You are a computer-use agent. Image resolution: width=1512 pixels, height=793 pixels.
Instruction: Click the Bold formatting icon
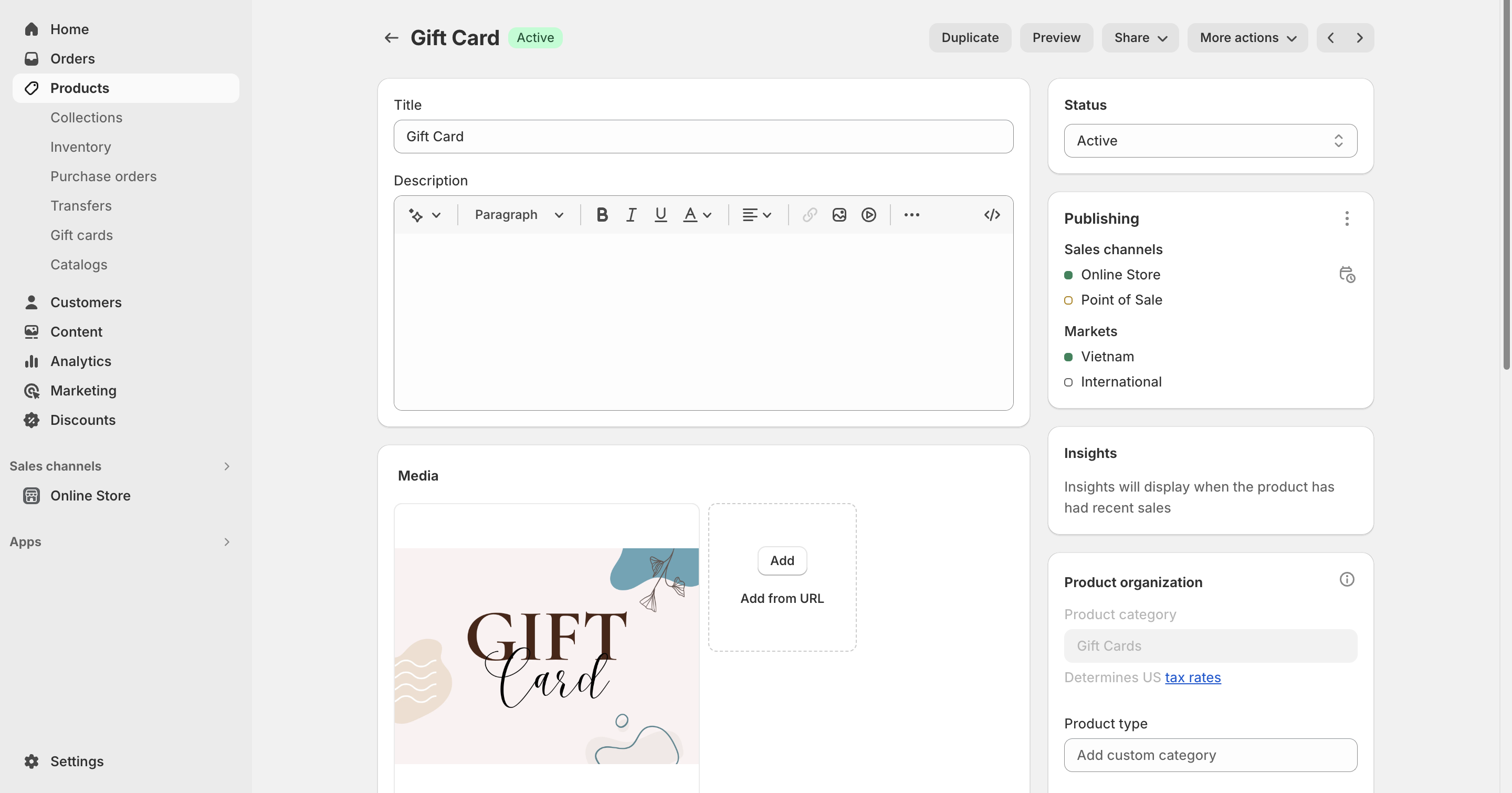[x=602, y=215]
